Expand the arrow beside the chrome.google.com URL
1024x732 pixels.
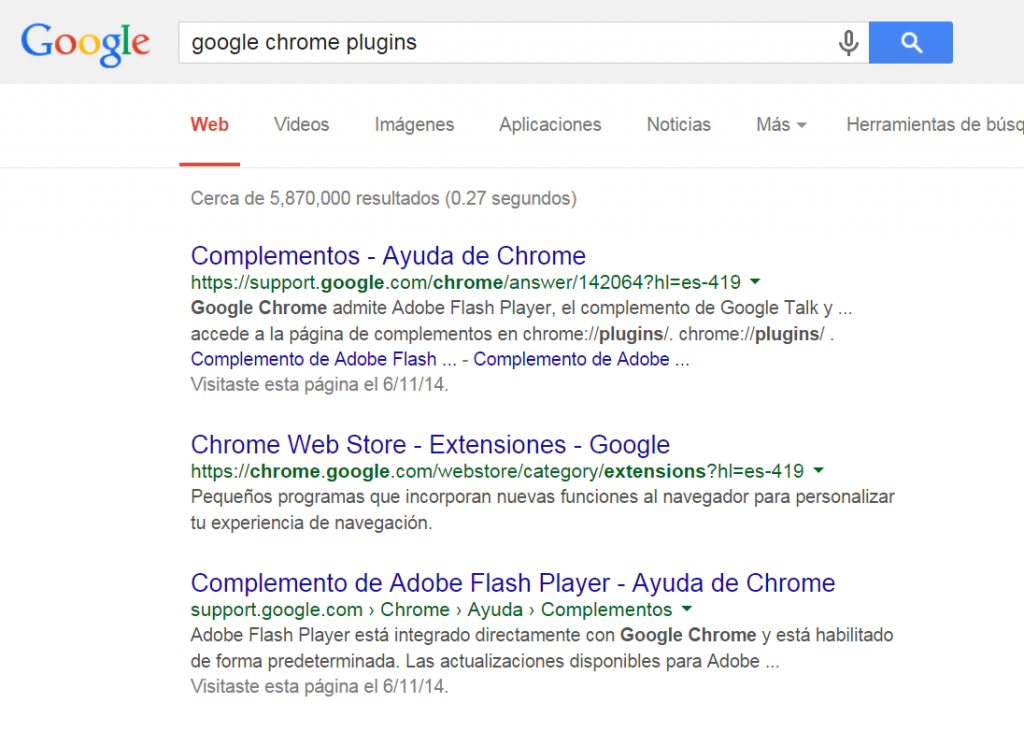(820, 470)
